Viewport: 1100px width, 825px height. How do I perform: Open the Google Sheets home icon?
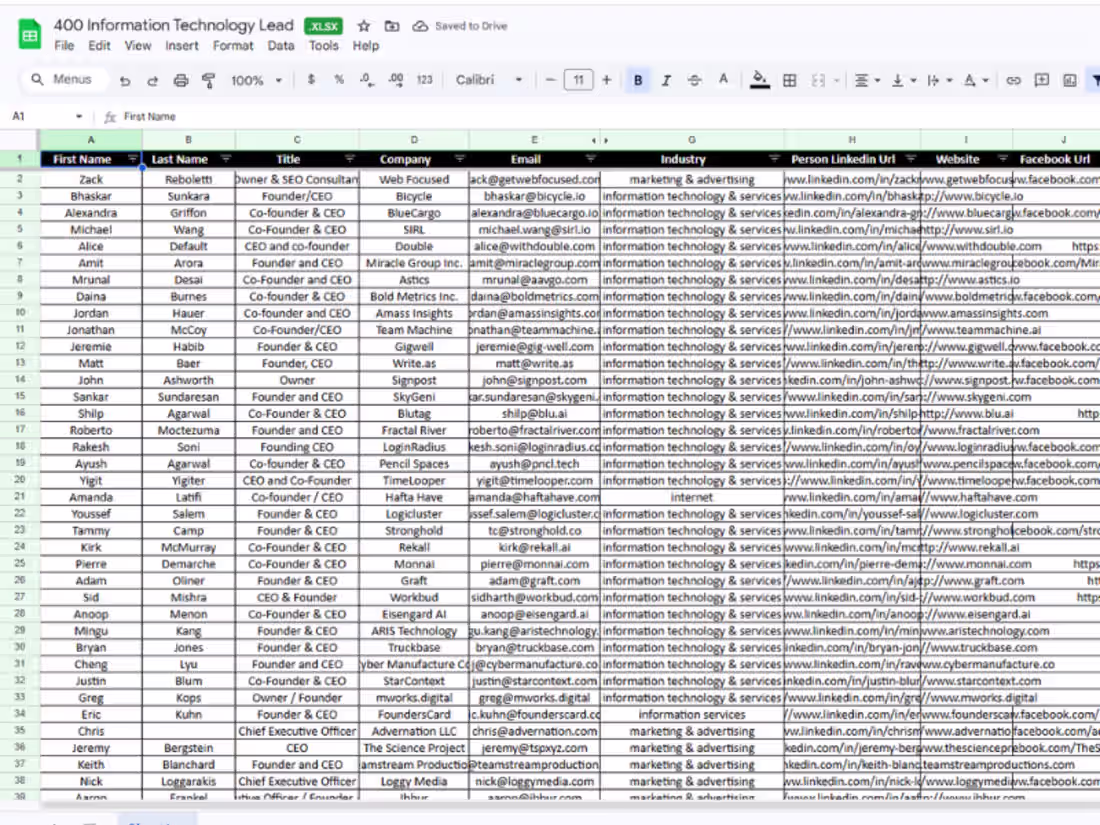pyautogui.click(x=29, y=35)
